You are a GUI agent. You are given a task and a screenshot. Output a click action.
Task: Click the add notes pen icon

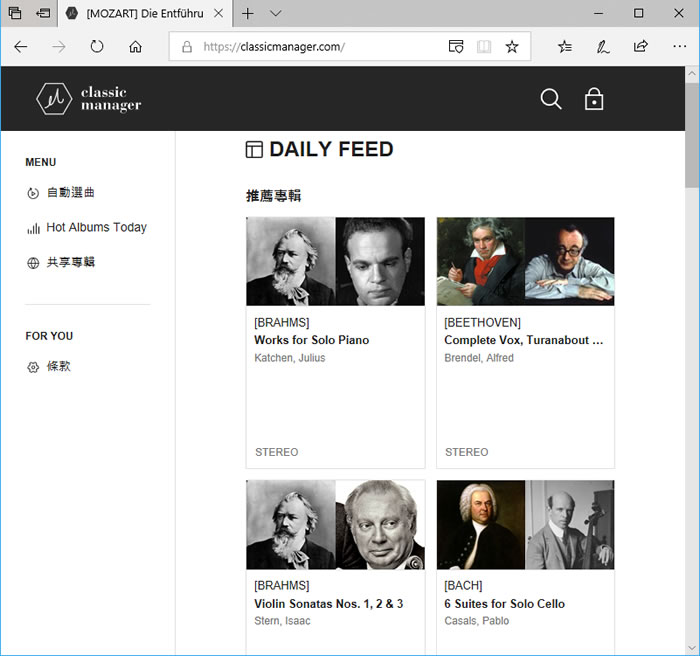click(x=603, y=46)
